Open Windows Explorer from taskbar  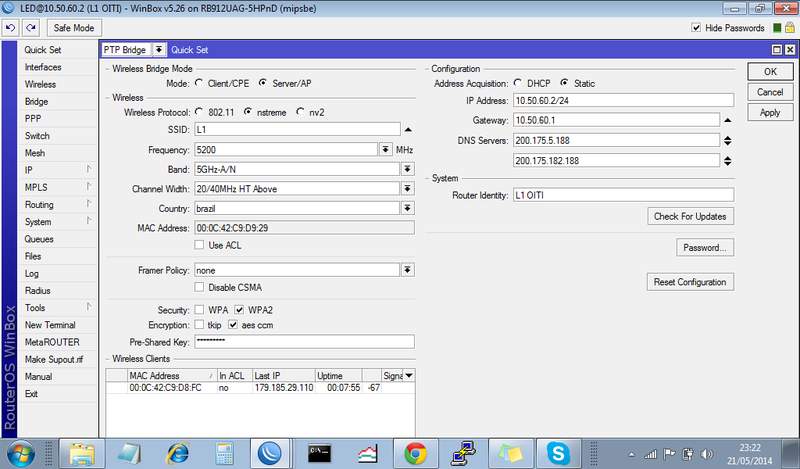pyautogui.click(x=82, y=454)
